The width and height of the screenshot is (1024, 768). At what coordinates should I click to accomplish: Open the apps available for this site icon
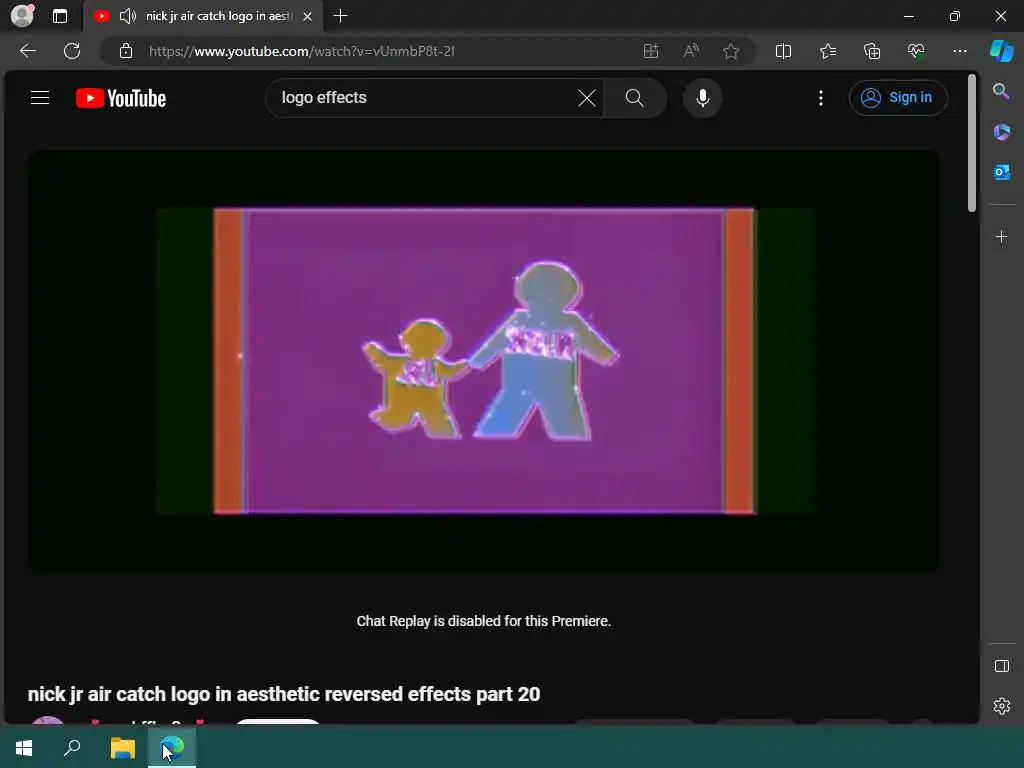pyautogui.click(x=650, y=51)
